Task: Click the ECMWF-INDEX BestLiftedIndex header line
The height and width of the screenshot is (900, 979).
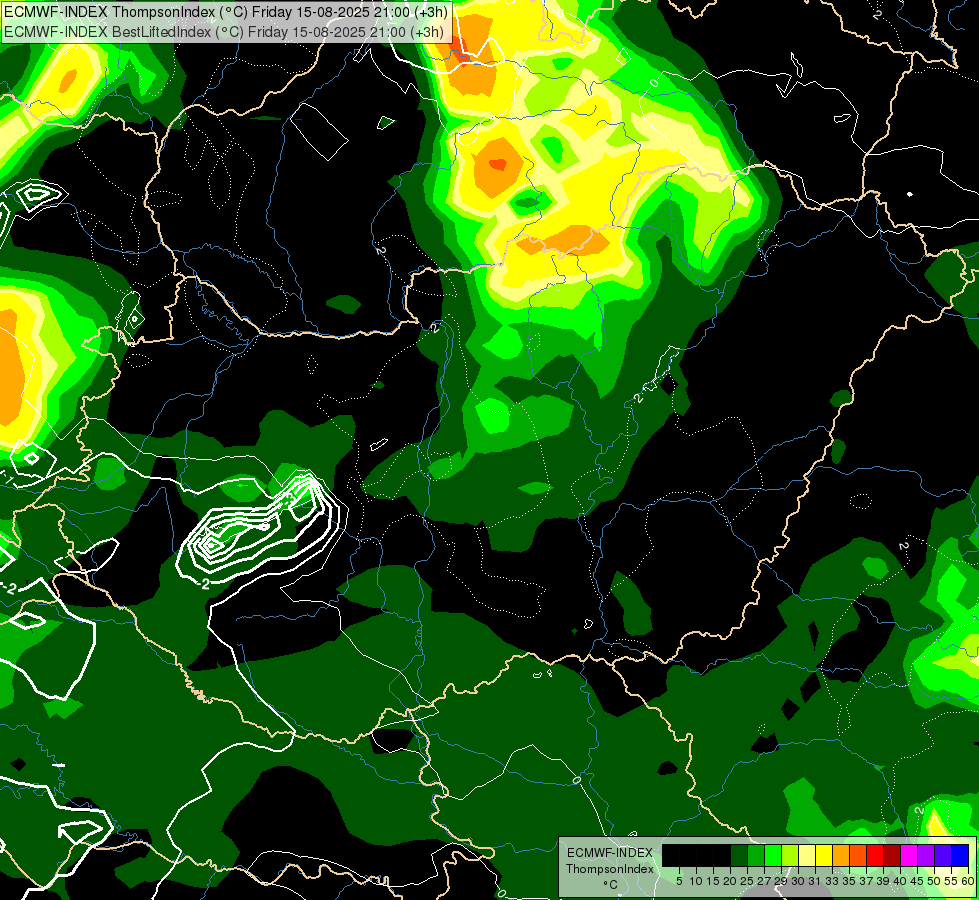Action: point(225,32)
